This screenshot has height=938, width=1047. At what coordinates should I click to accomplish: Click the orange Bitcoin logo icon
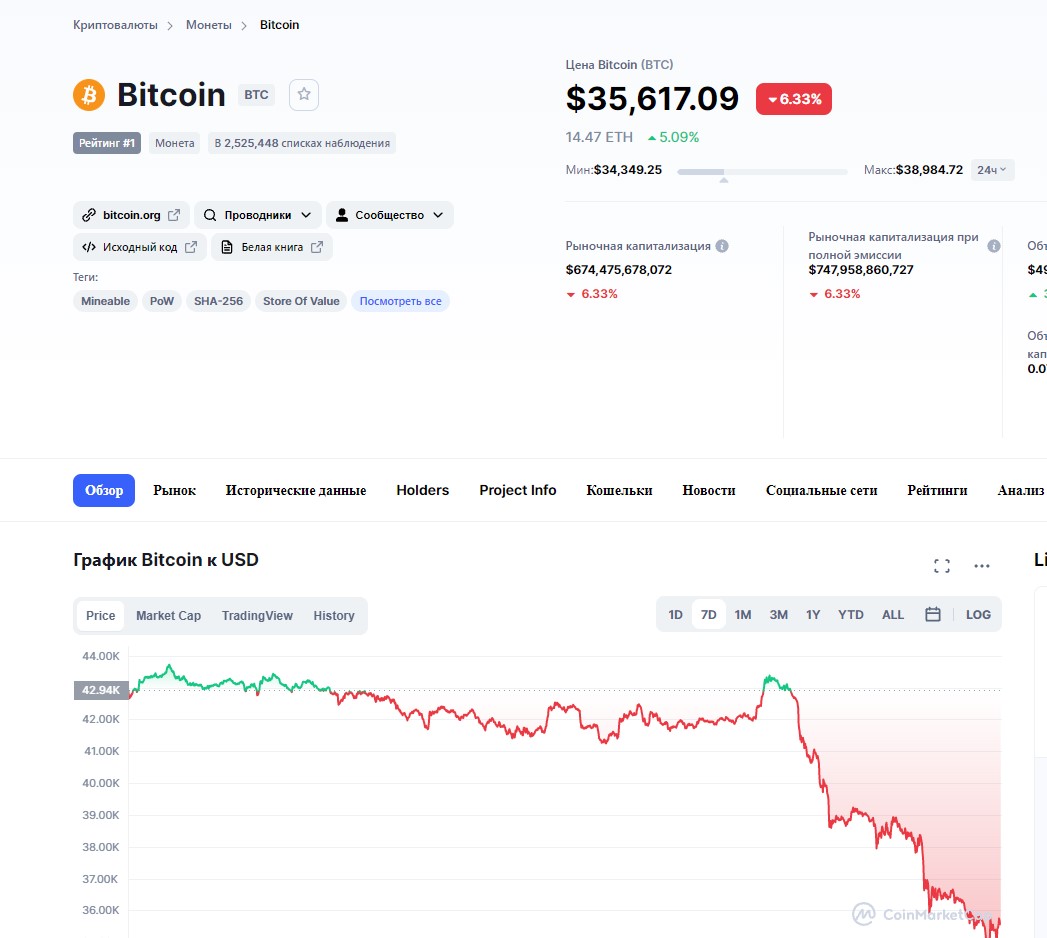89,95
